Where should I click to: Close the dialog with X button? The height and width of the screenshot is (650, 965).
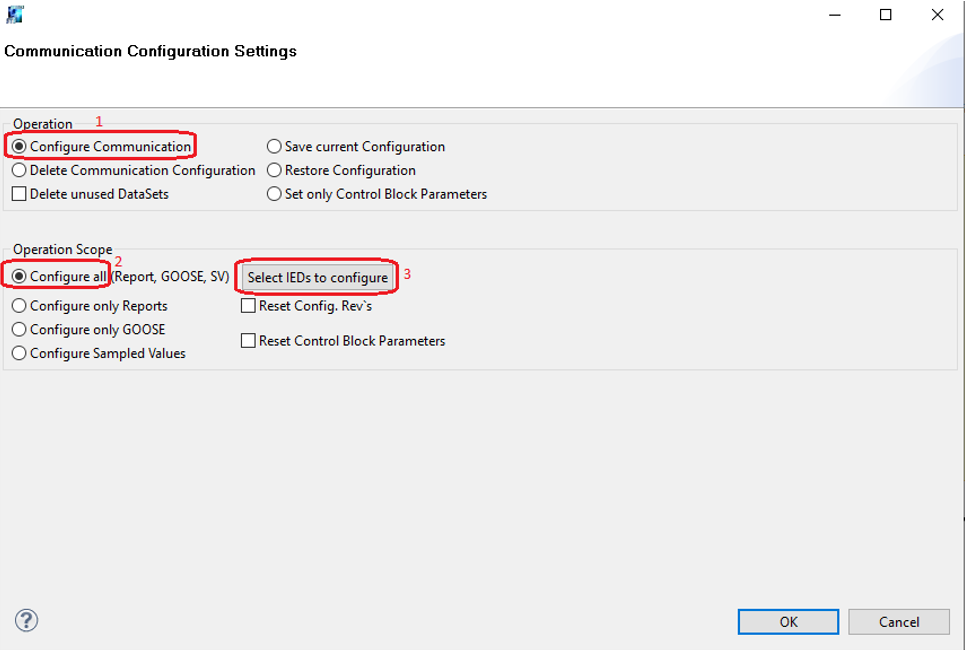click(x=937, y=15)
